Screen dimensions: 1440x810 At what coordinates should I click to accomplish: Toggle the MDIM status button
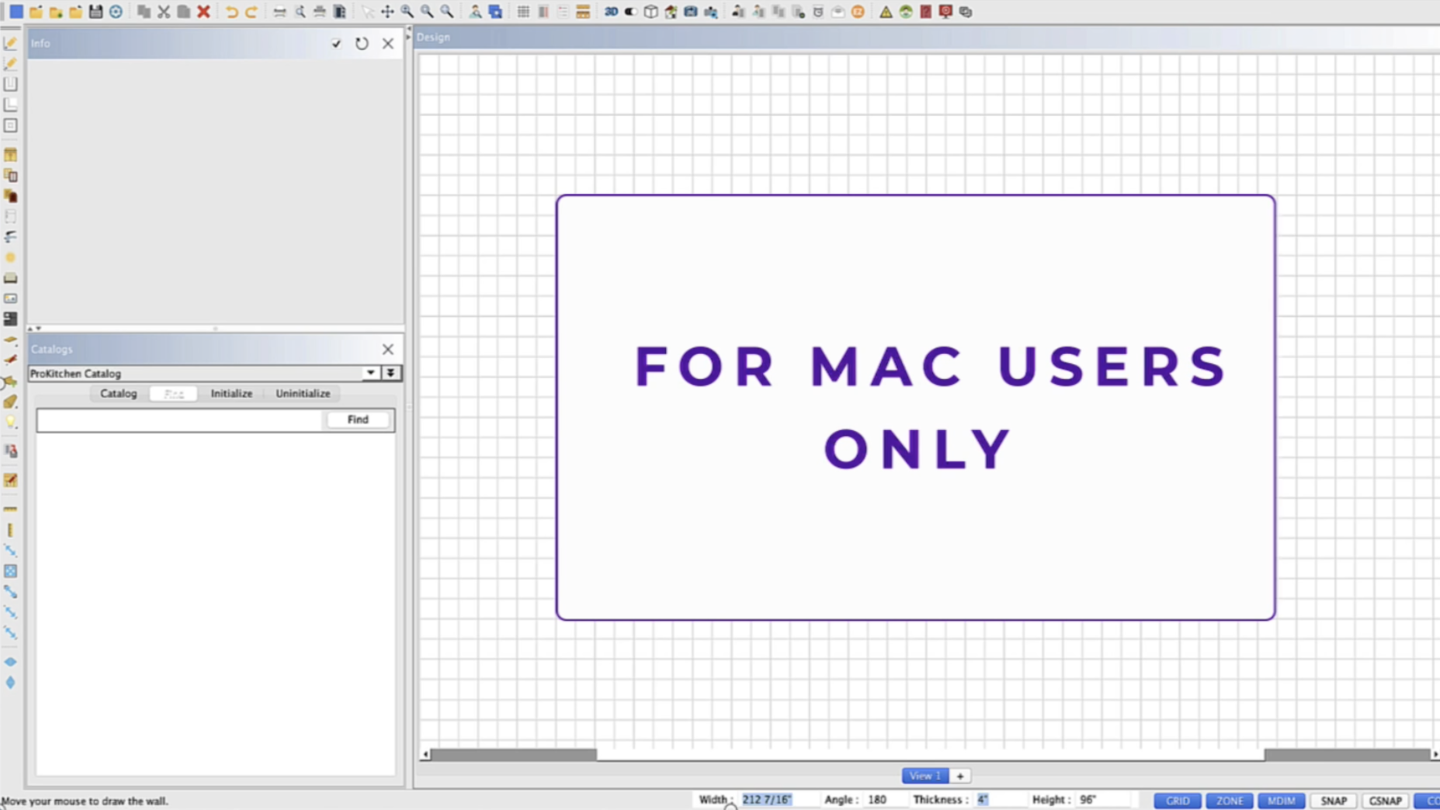(x=1281, y=801)
